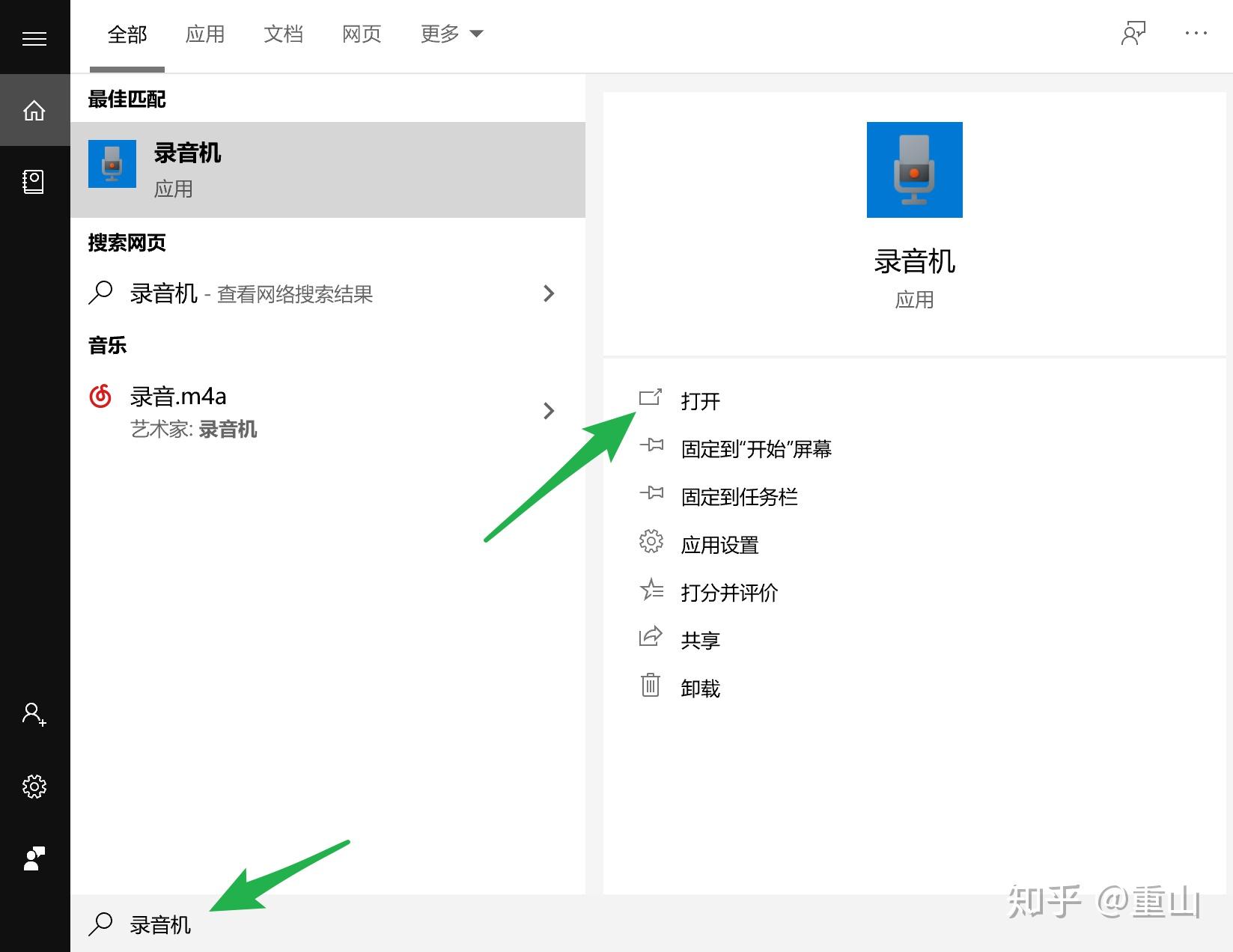
Task: Click the magnifier icon next to web search result
Action: 100,293
